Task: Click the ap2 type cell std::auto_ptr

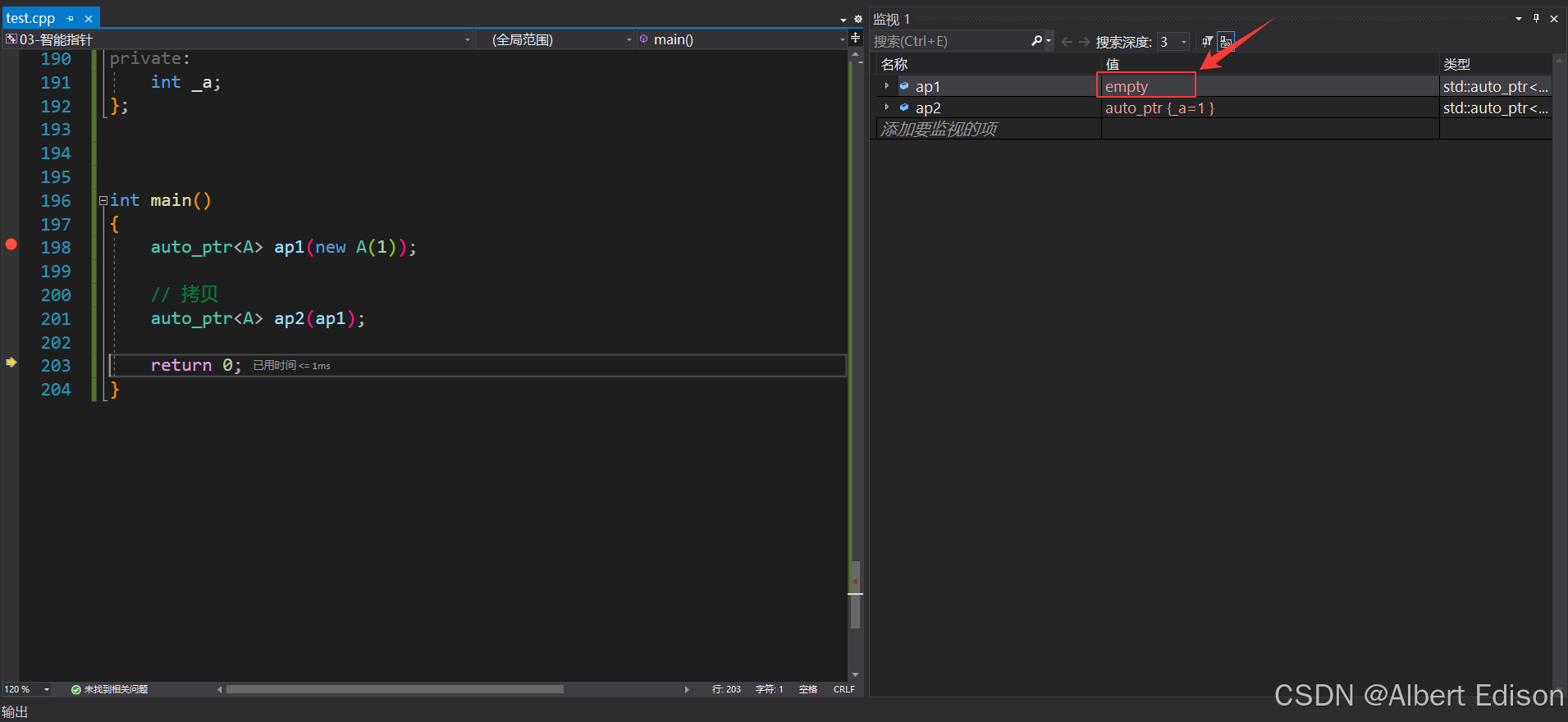Action: pos(1495,107)
